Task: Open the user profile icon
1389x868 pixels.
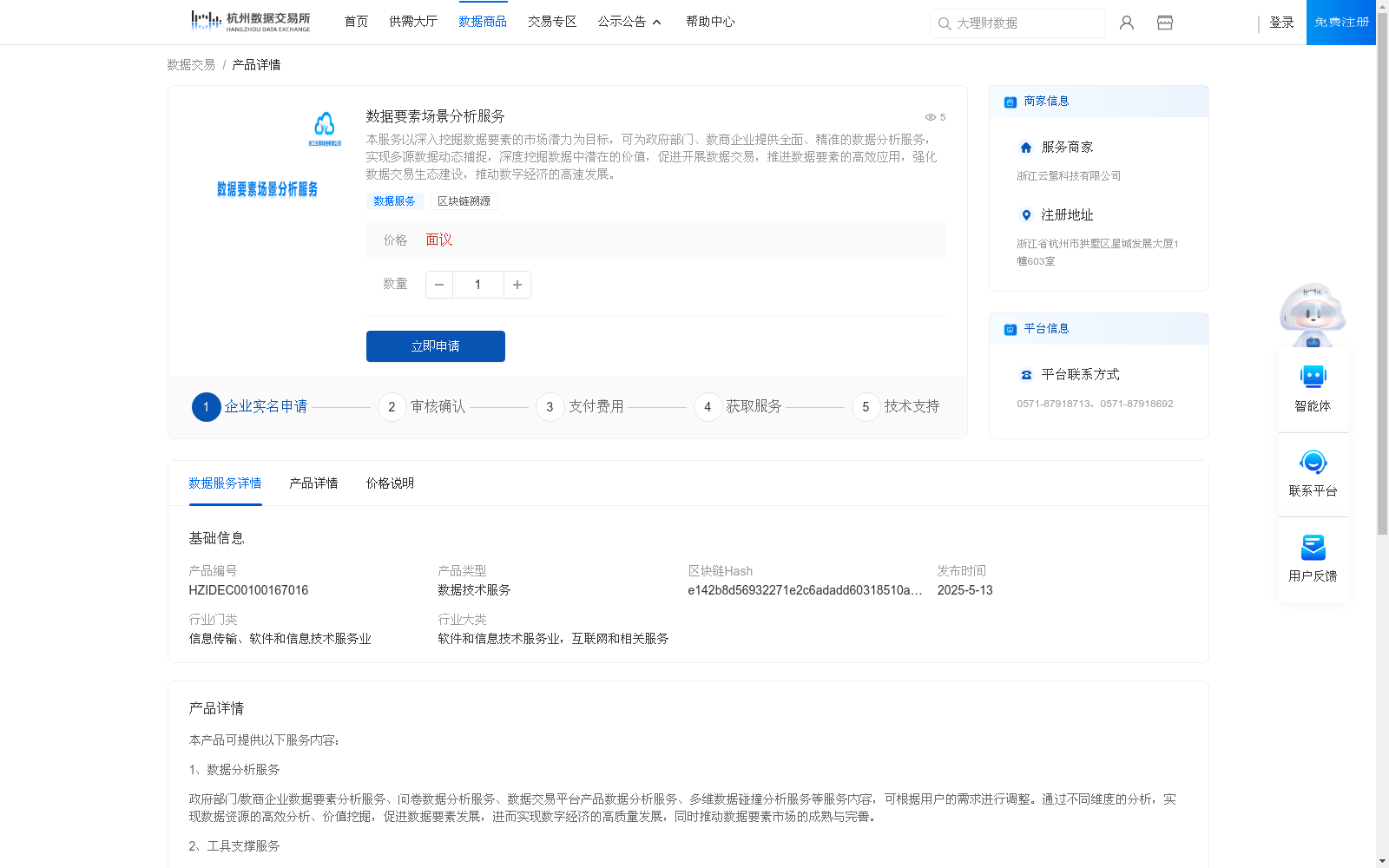Action: click(x=1127, y=23)
